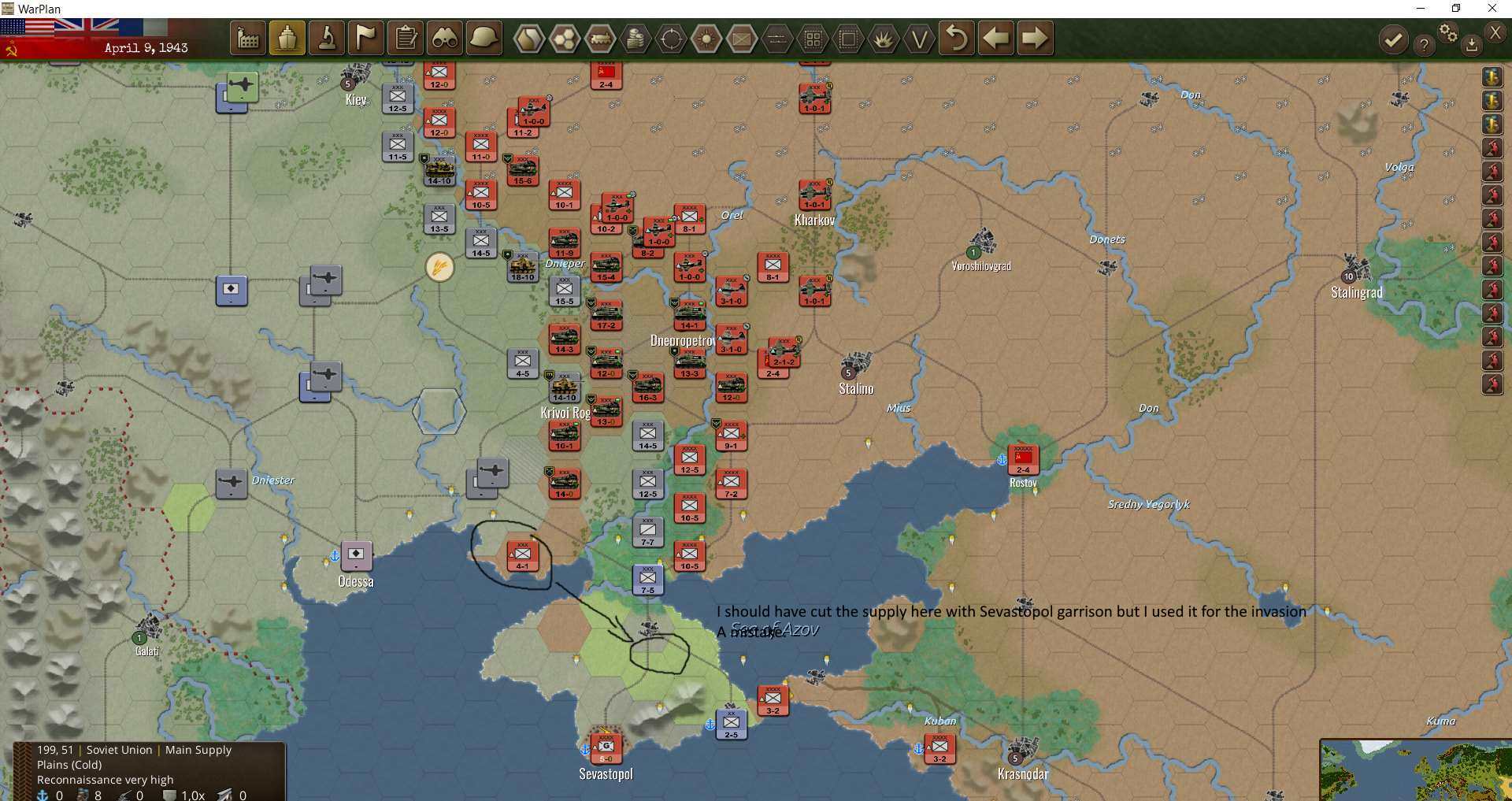Toggle the four-square grid overlay
This screenshot has height=801, width=1512.
[813, 39]
